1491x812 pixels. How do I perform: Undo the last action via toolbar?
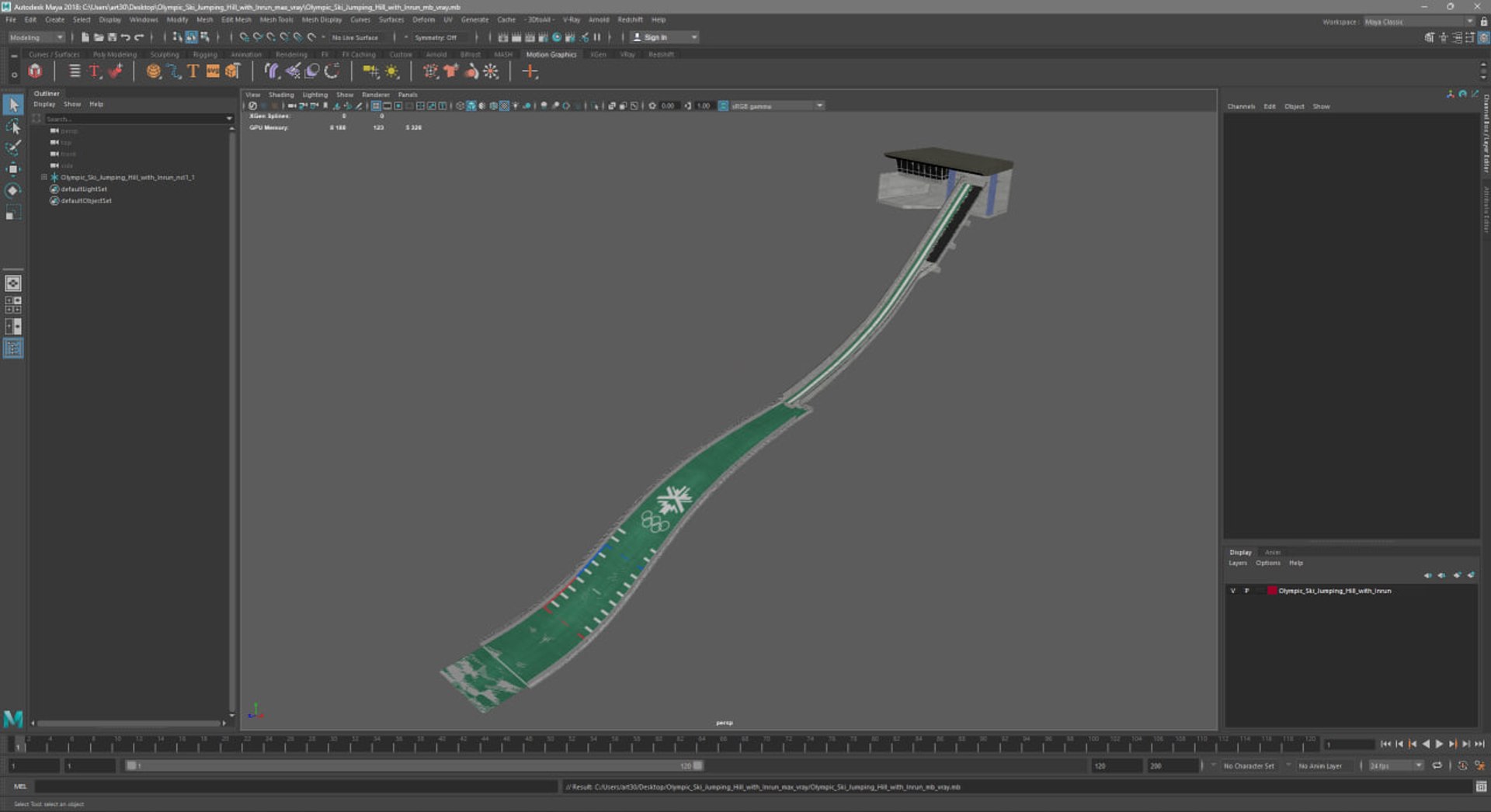[x=125, y=37]
